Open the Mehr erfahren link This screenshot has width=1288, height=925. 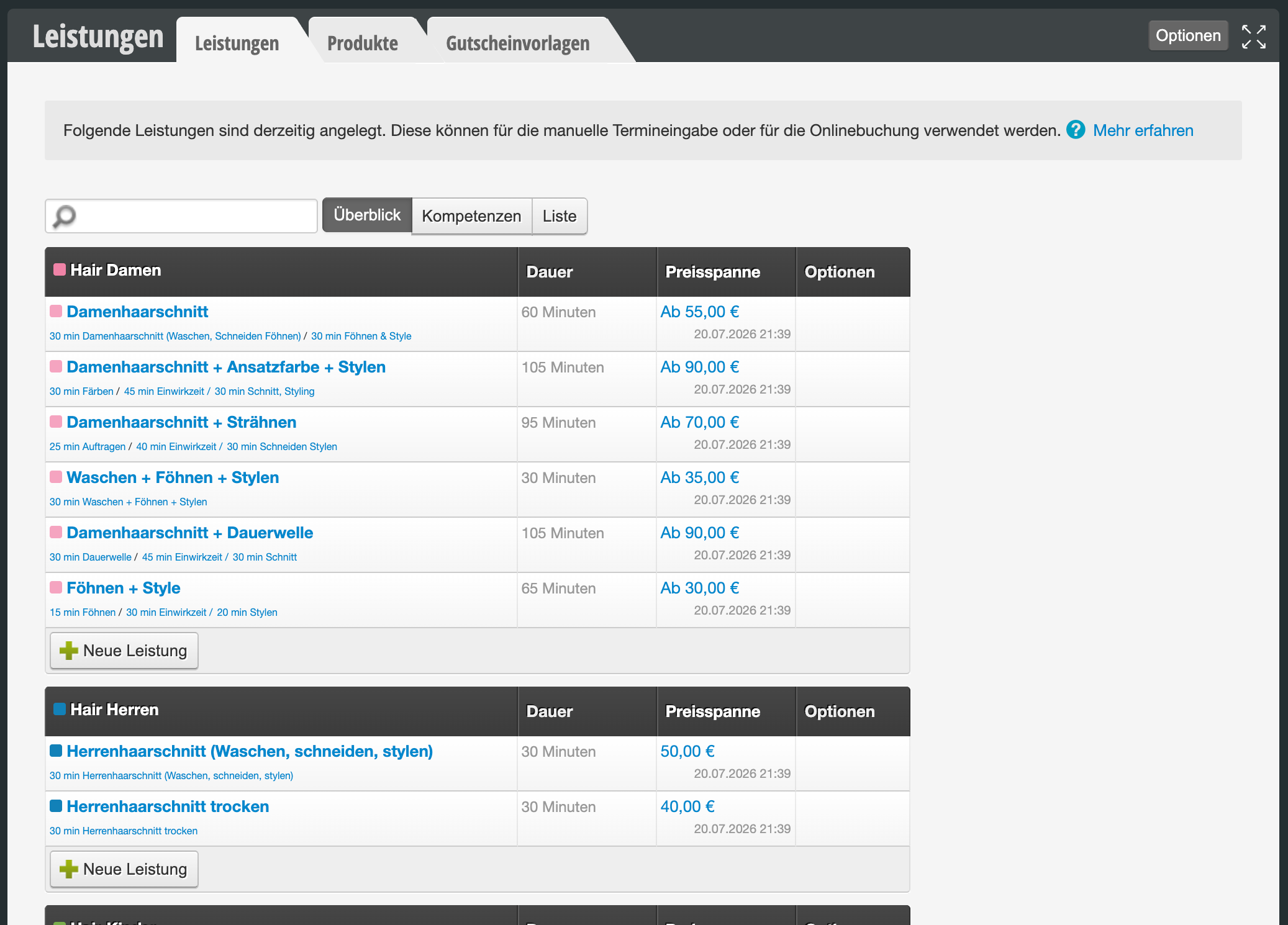[1143, 130]
